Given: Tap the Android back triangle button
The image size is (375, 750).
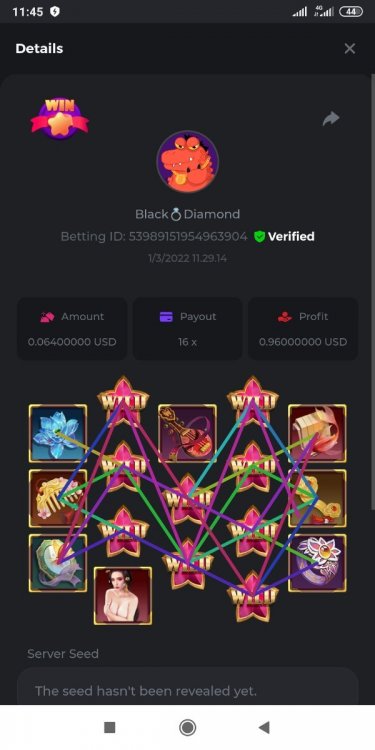Looking at the screenshot, I should (x=264, y=728).
